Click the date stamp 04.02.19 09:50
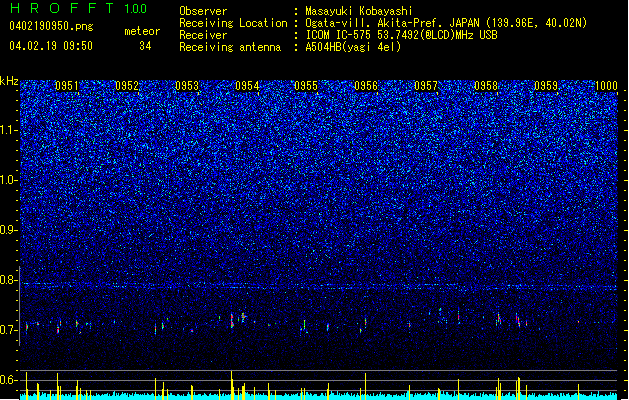The height and width of the screenshot is (400, 629). [x=51, y=46]
